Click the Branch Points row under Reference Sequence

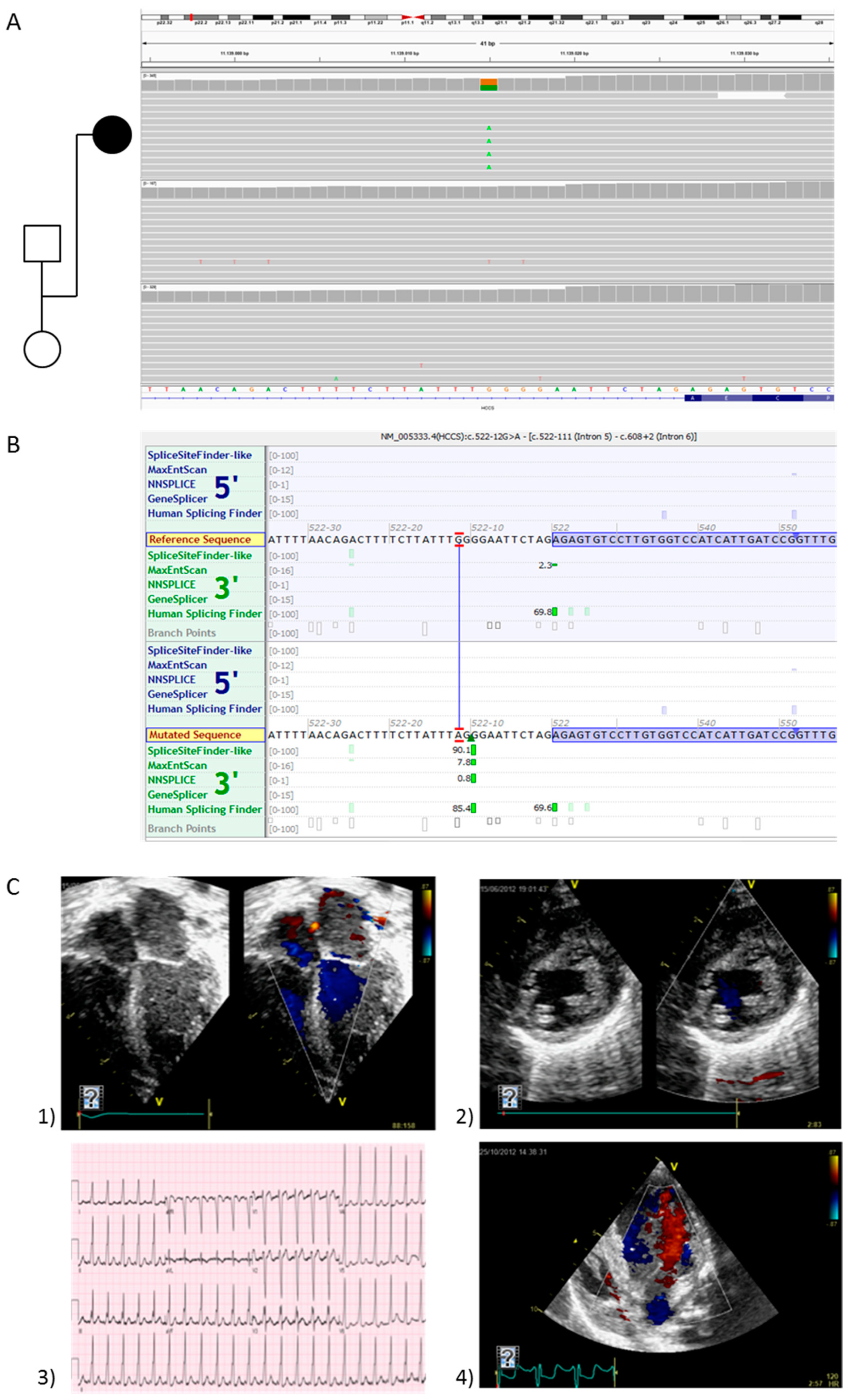click(x=182, y=633)
